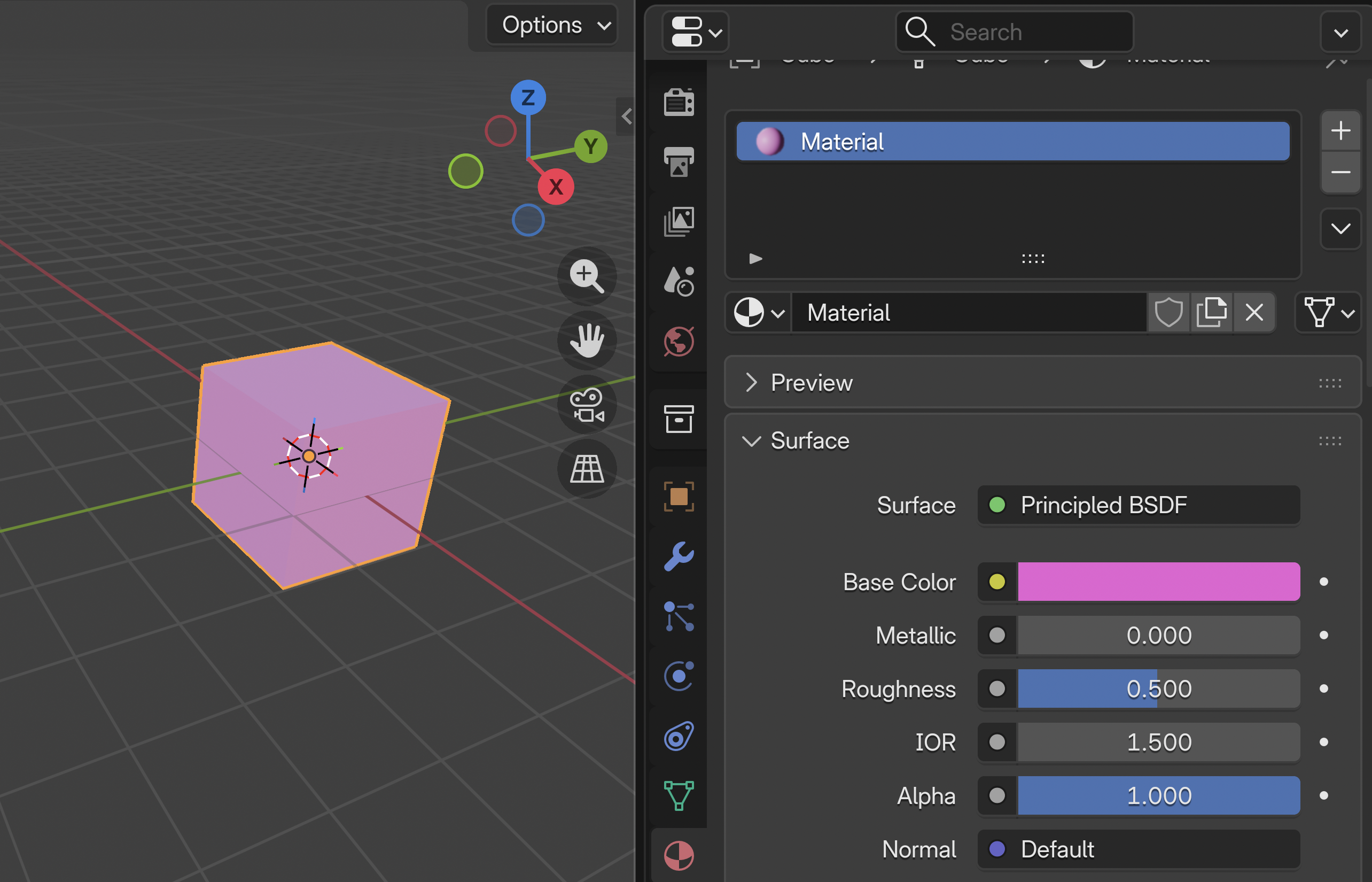Toggle Fake User shield for Material
Image resolution: width=1372 pixels, height=882 pixels.
pos(1168,313)
